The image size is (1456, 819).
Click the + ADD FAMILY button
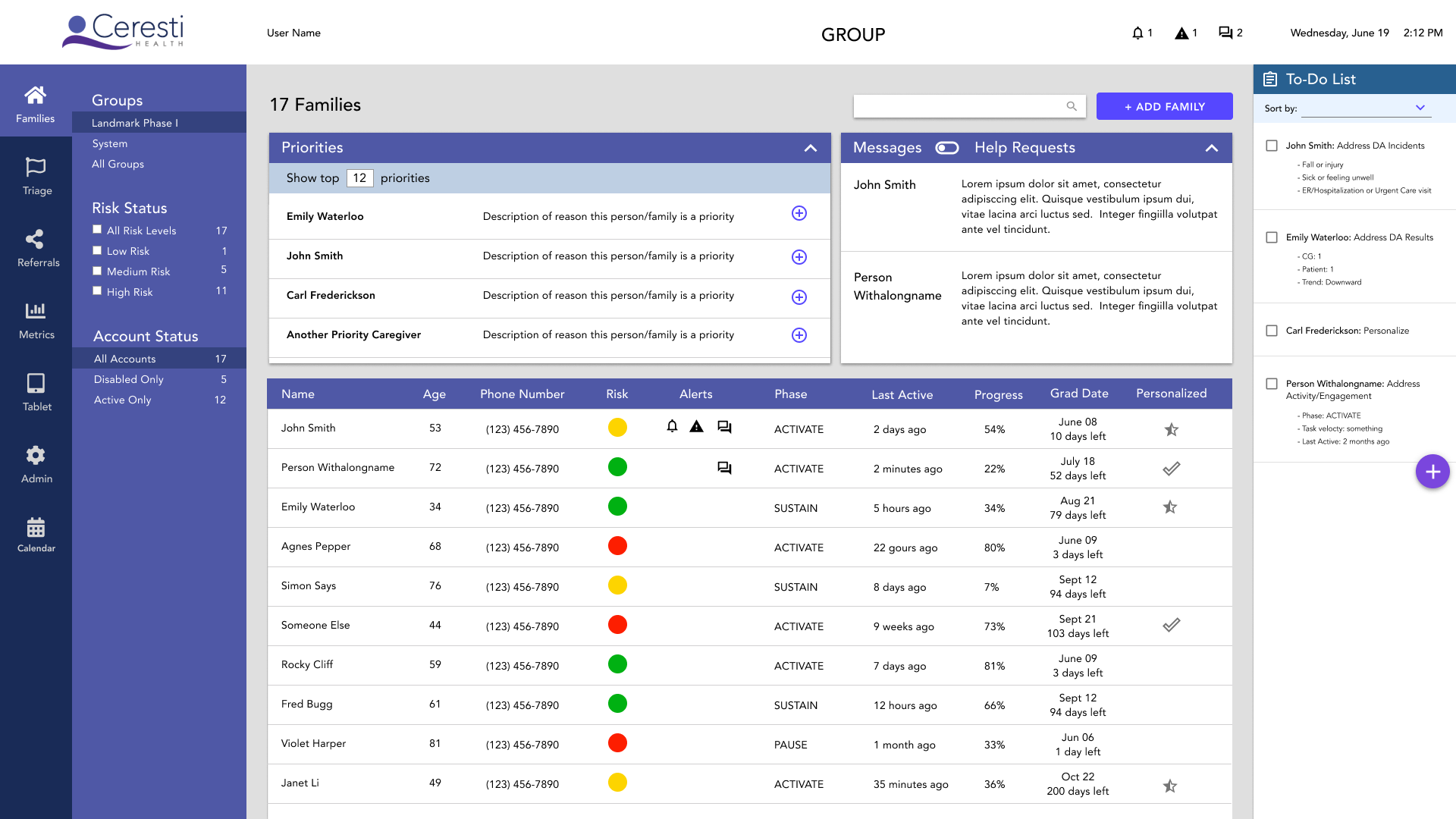[x=1165, y=106]
